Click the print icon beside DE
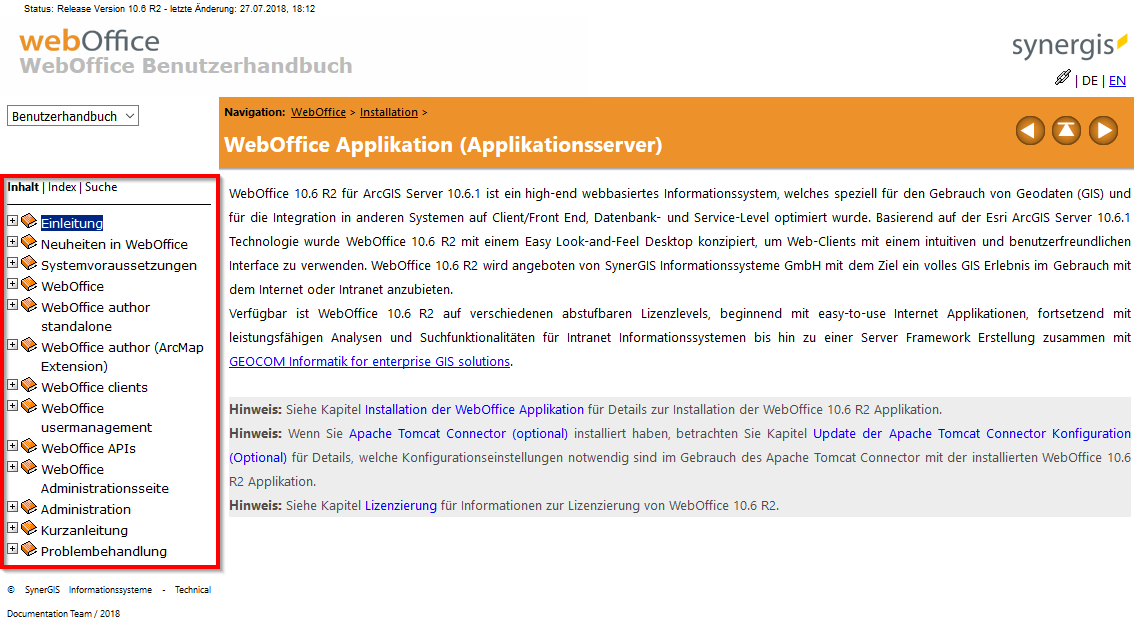The height and width of the screenshot is (621, 1134). pyautogui.click(x=1062, y=78)
